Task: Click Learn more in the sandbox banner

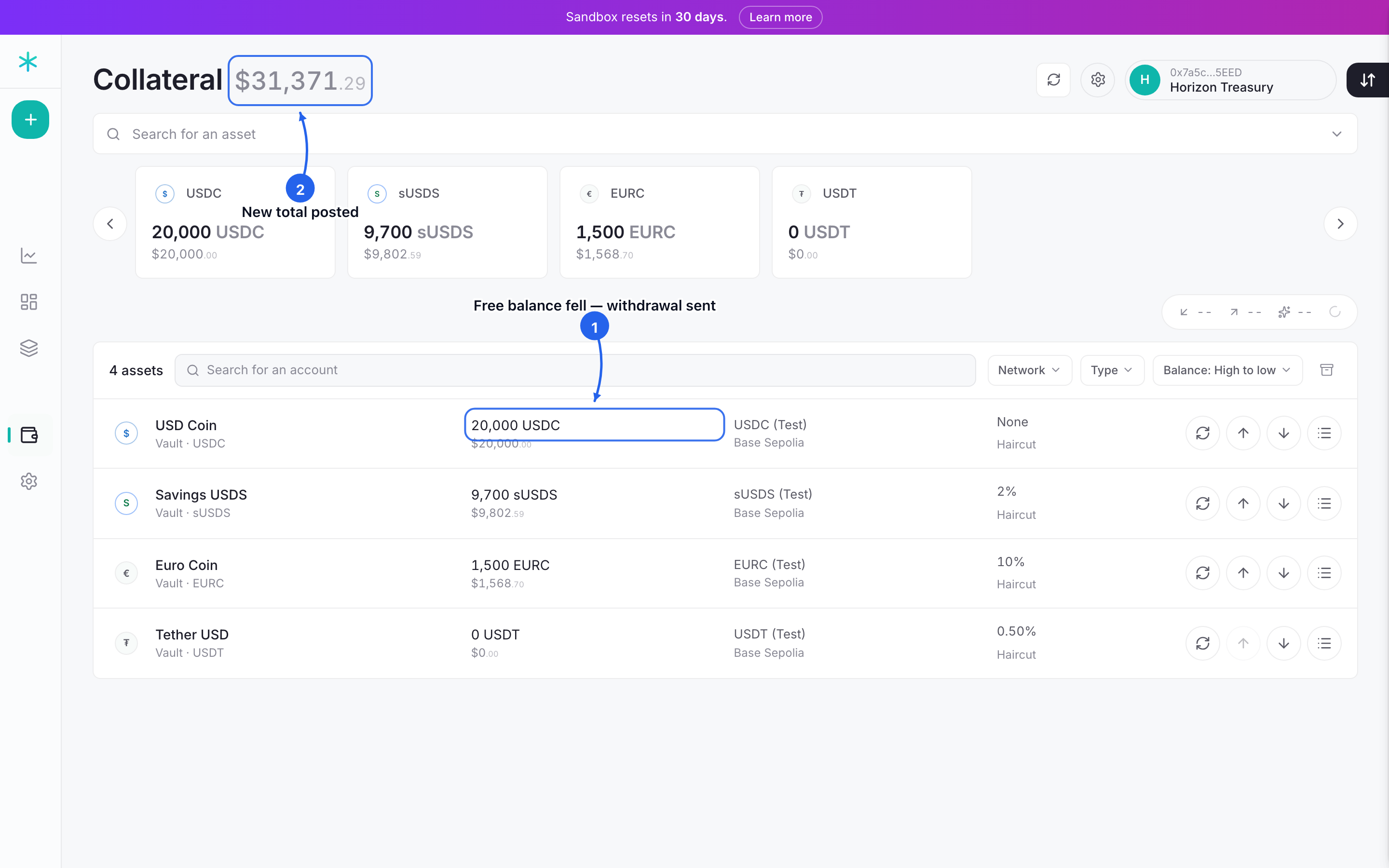Action: (x=780, y=17)
